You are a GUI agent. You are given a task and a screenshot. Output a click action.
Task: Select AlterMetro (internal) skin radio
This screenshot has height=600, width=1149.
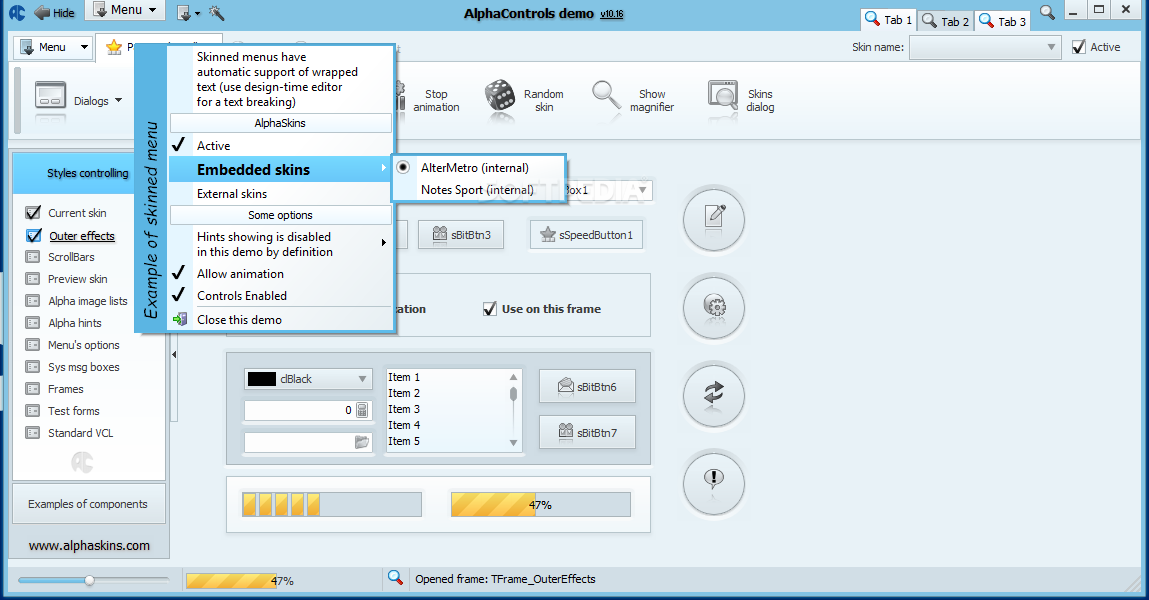coord(403,167)
